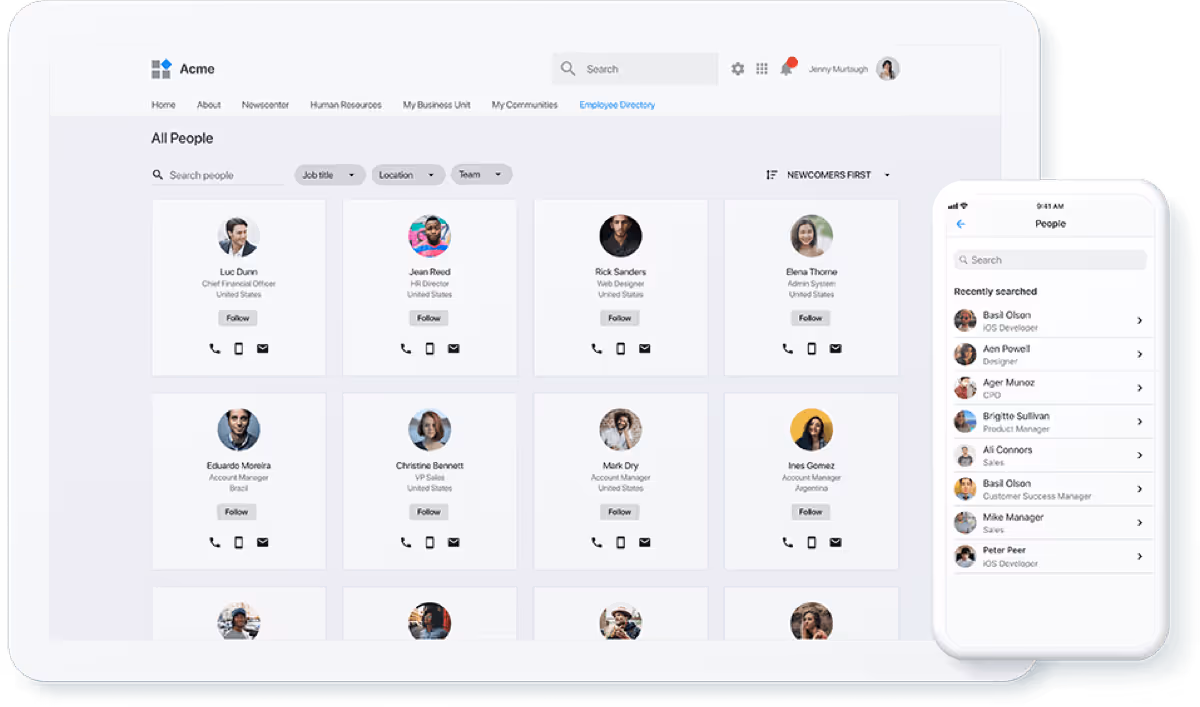The width and height of the screenshot is (1200, 707).
Task: Open Human Resources nav item
Action: pos(346,105)
